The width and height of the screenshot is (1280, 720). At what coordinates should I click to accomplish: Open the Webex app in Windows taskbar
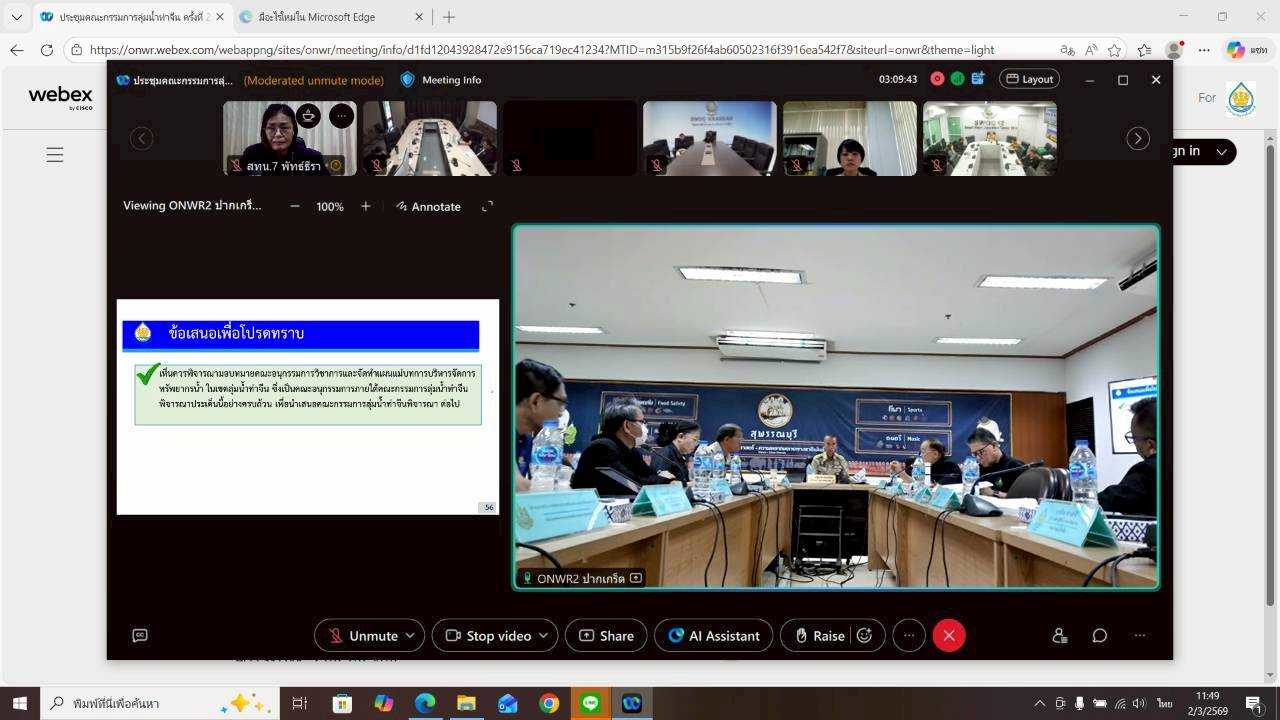631,703
